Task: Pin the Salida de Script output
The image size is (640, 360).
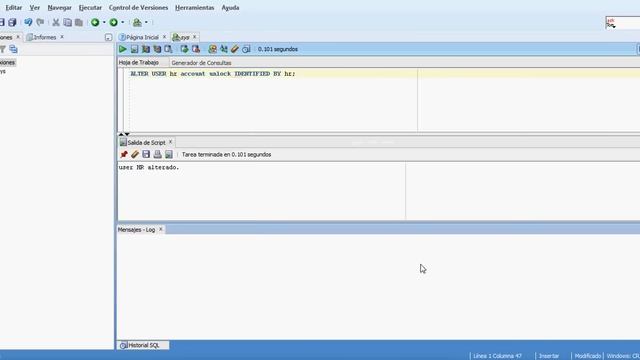Action: click(x=124, y=154)
